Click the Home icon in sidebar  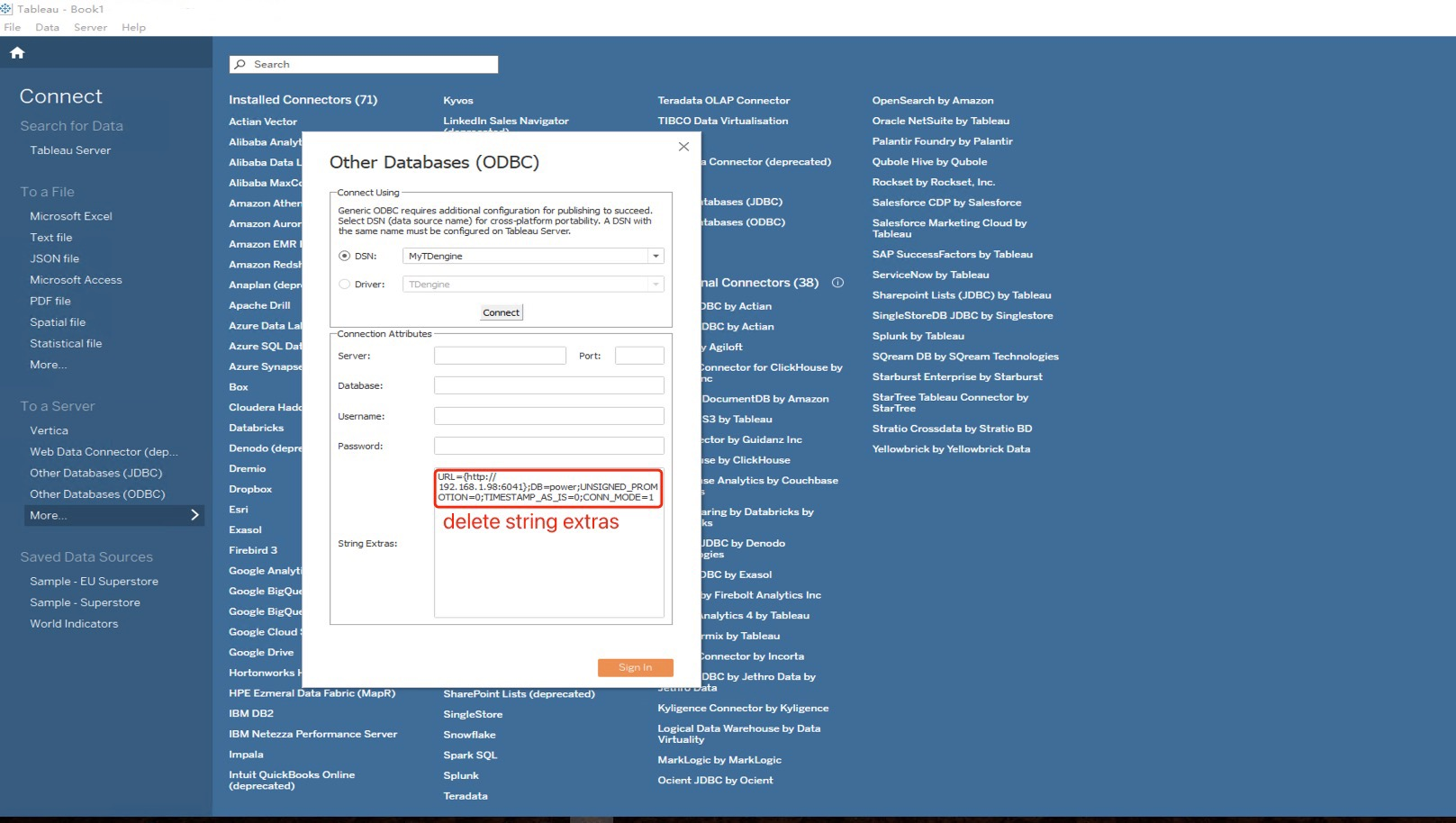[x=17, y=53]
